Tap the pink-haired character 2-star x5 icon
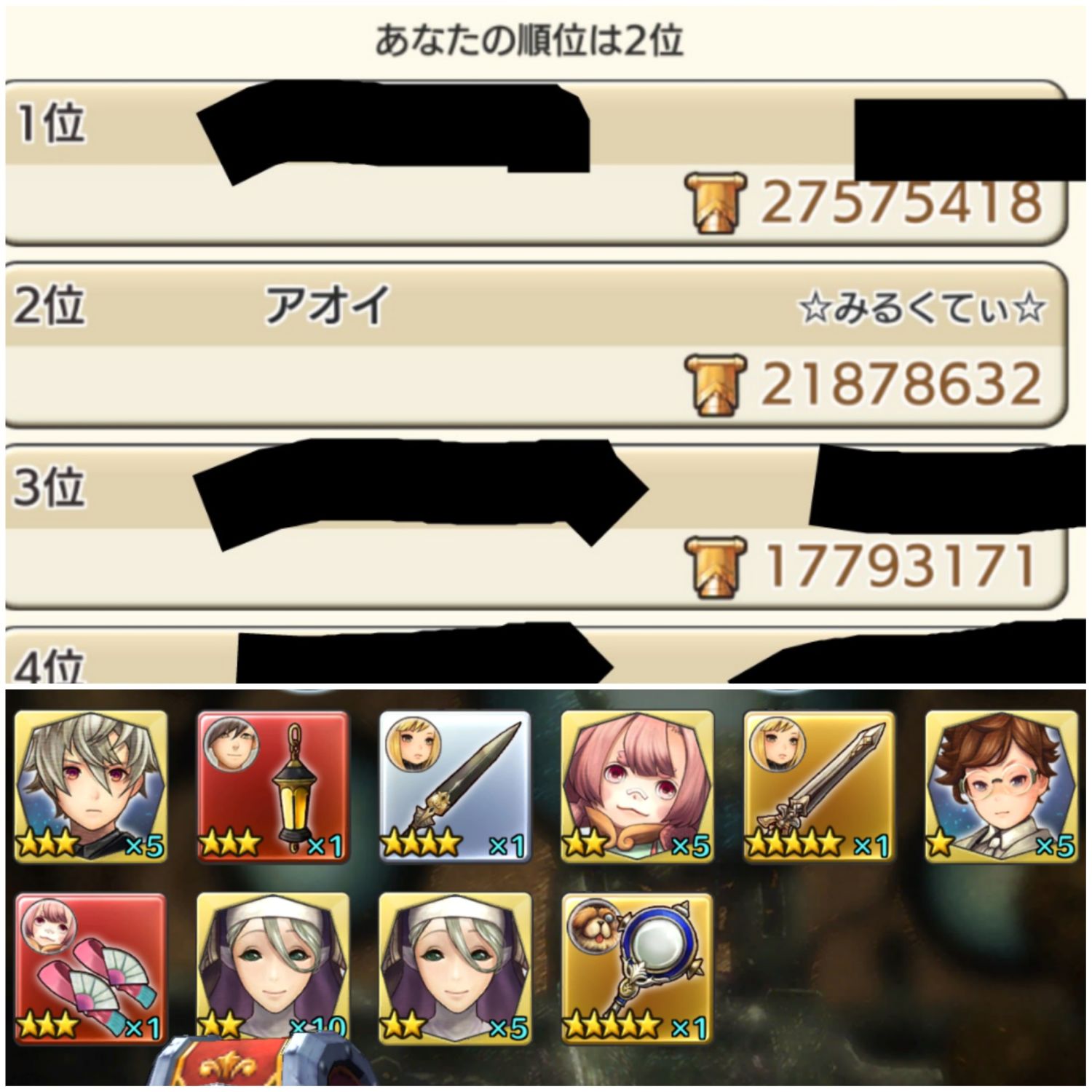The height and width of the screenshot is (1092, 1092). click(637, 786)
